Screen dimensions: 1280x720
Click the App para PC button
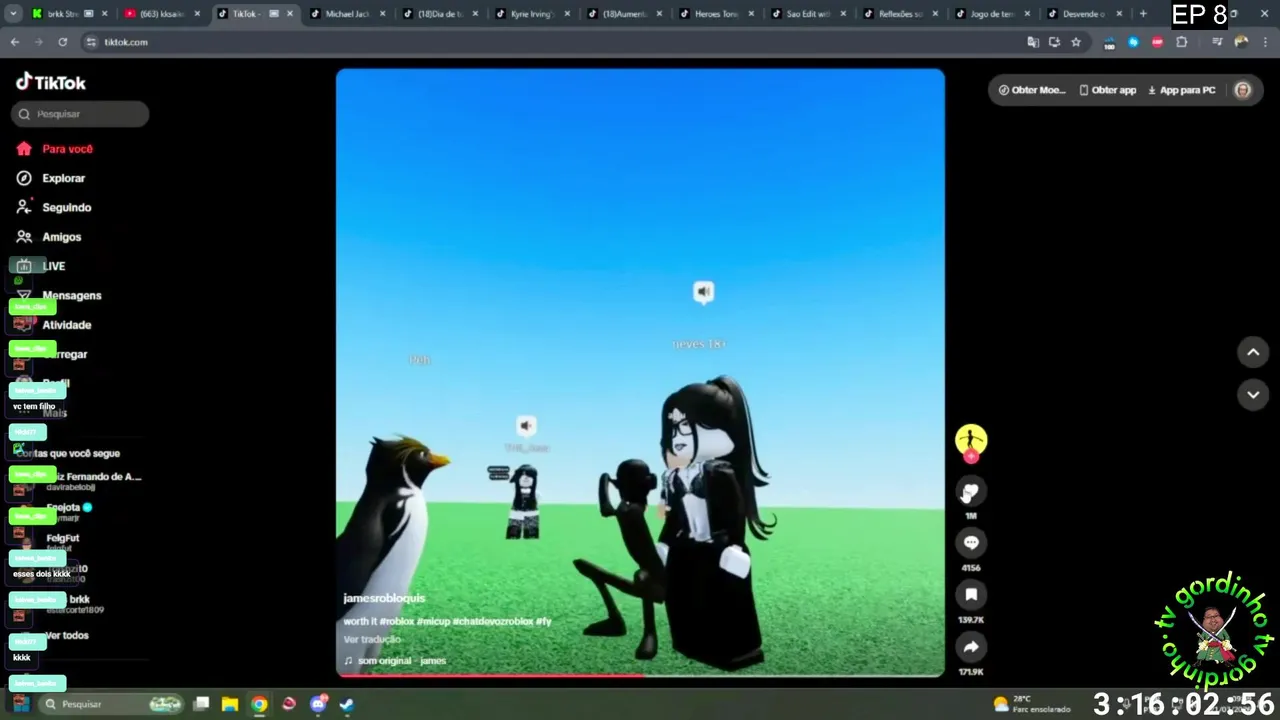[1182, 90]
